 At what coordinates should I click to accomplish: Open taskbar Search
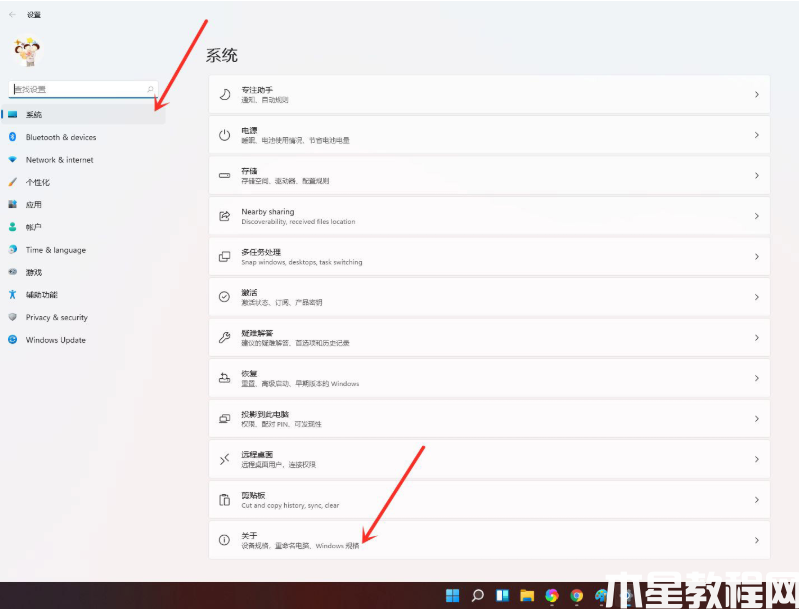(x=478, y=595)
